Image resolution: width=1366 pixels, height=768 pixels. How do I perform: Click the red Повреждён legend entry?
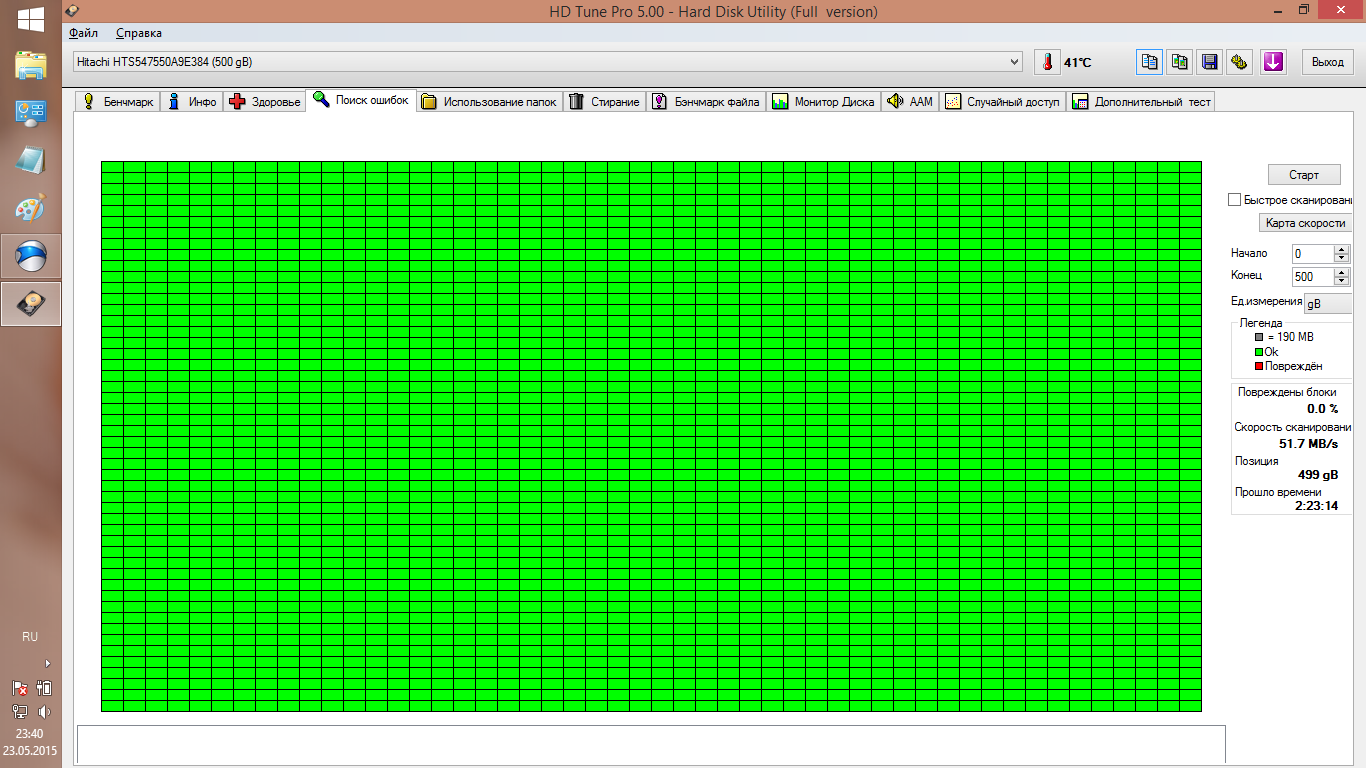[x=1288, y=366]
